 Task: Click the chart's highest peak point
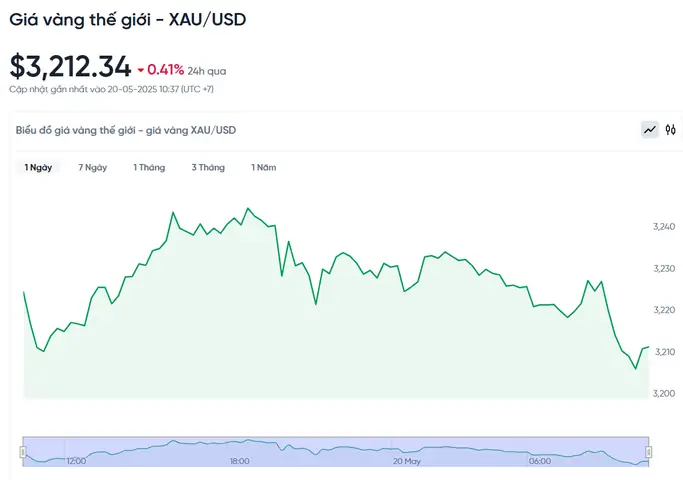(248, 208)
